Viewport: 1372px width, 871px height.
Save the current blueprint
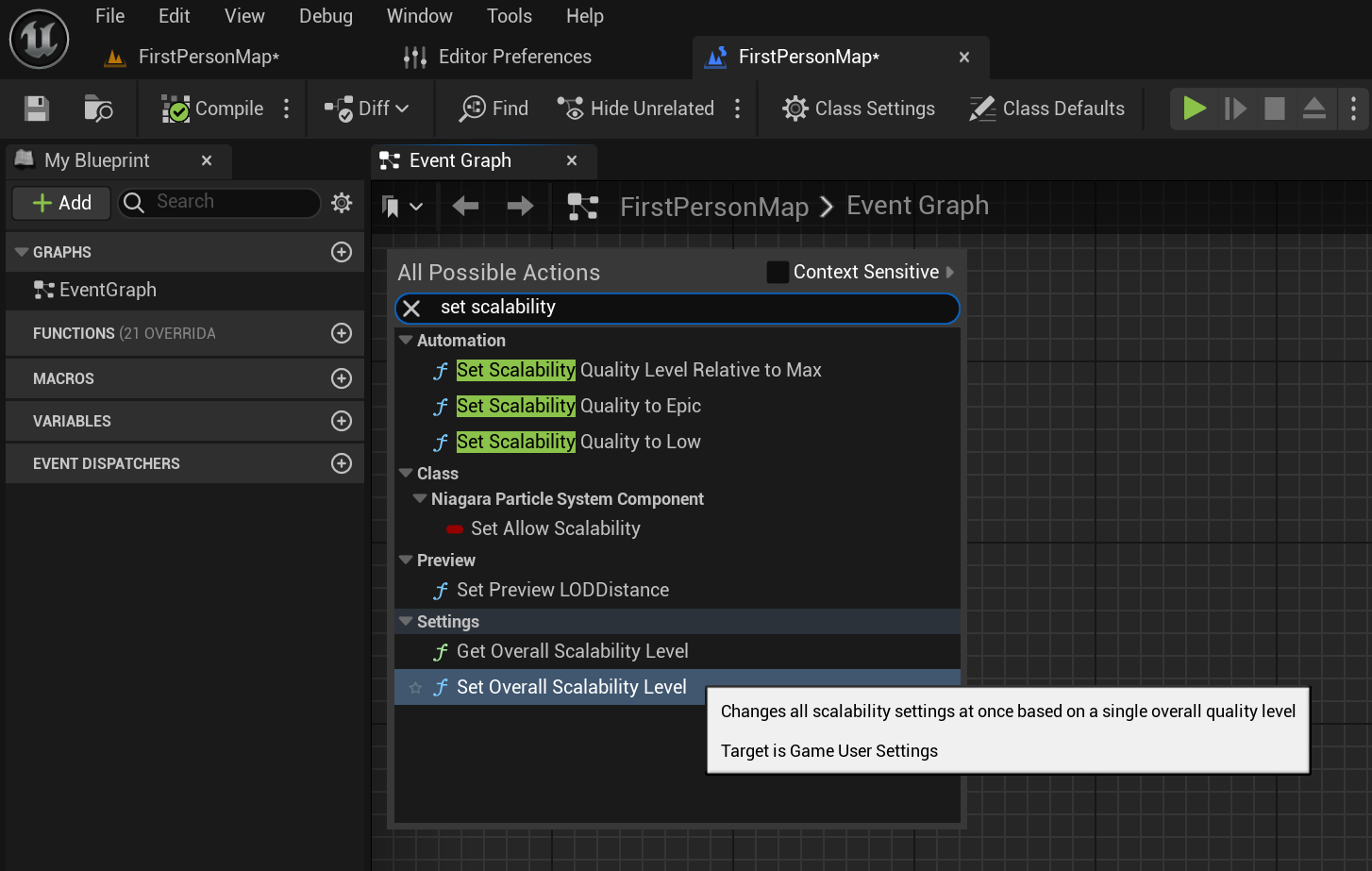[x=35, y=108]
